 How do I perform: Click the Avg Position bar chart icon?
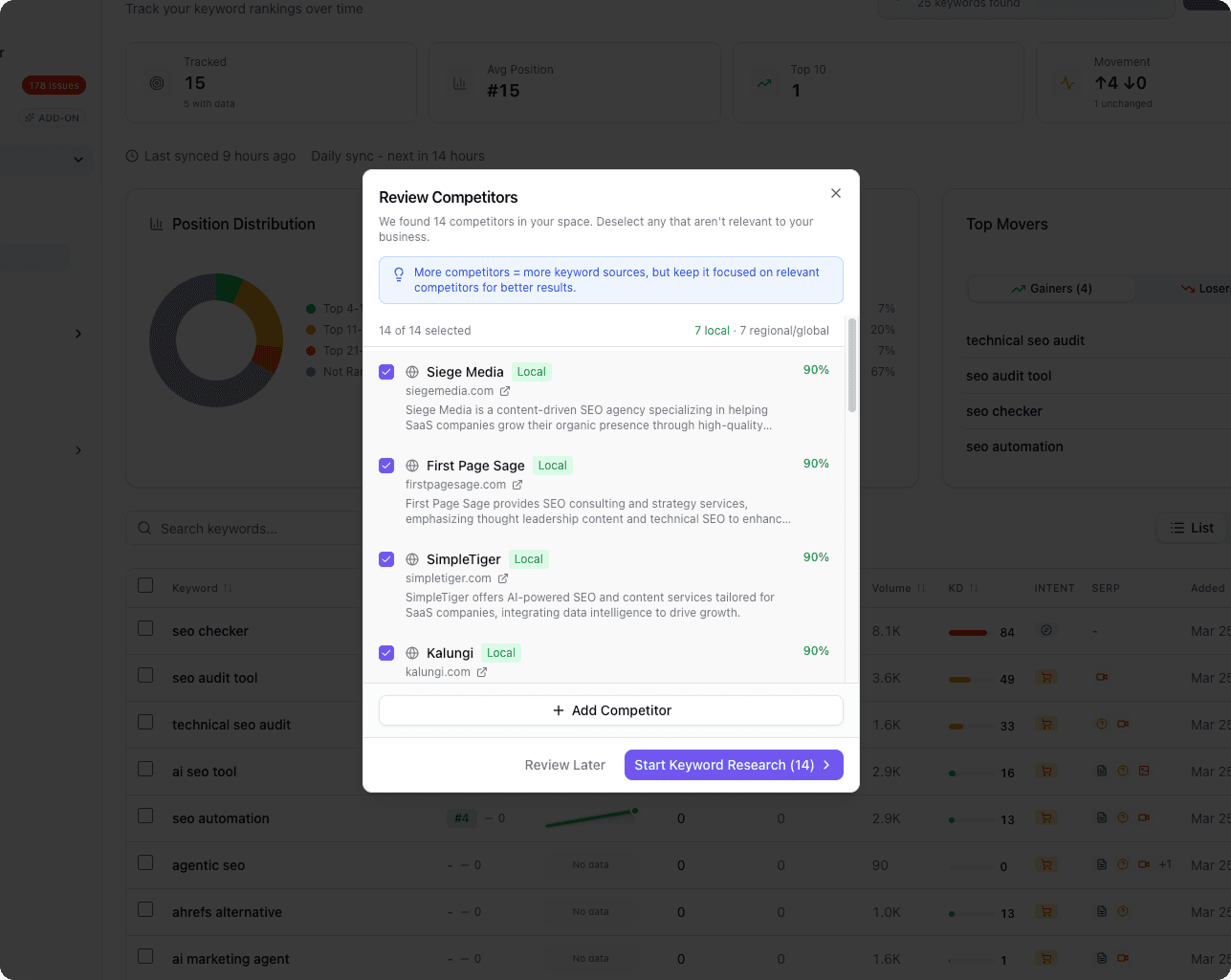(459, 83)
